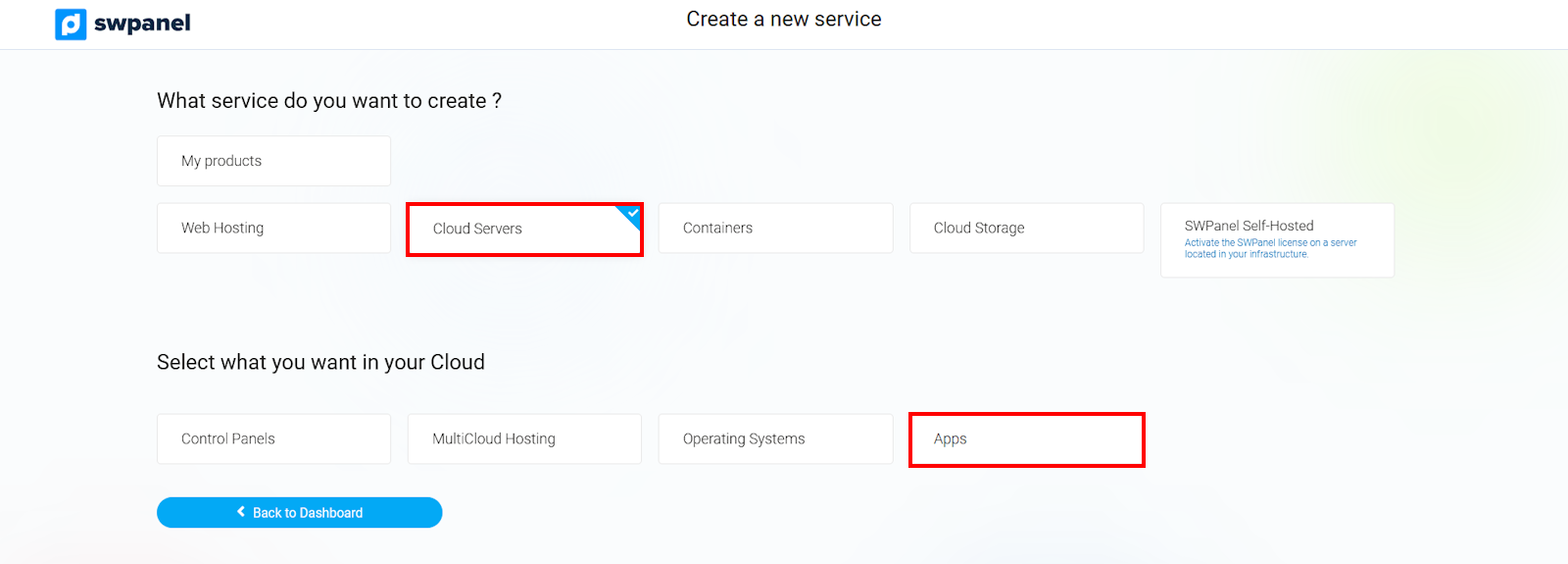Click the swpanel wordmark text
The width and height of the screenshot is (1568, 564).
point(142,24)
